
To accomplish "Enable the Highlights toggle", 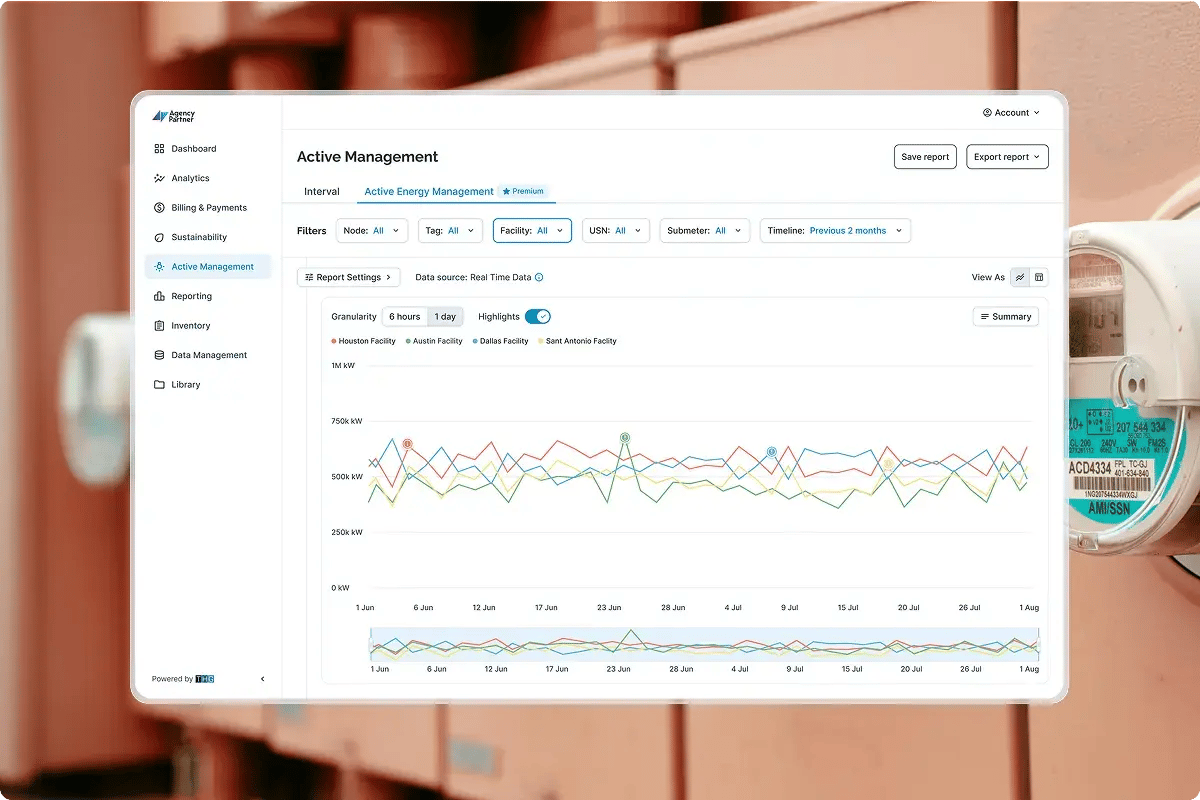I will coord(538,316).
